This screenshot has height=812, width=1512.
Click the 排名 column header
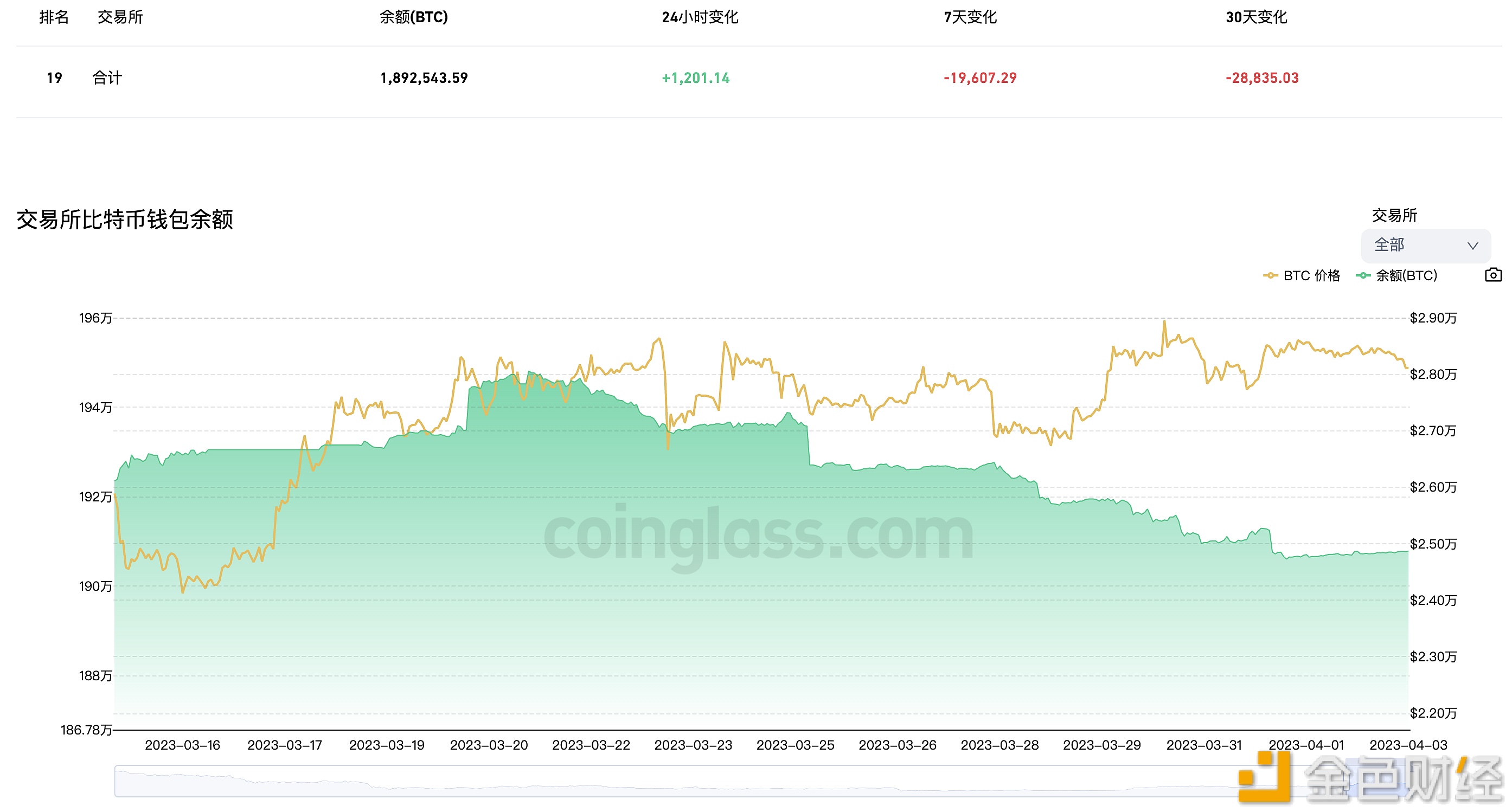(x=54, y=17)
